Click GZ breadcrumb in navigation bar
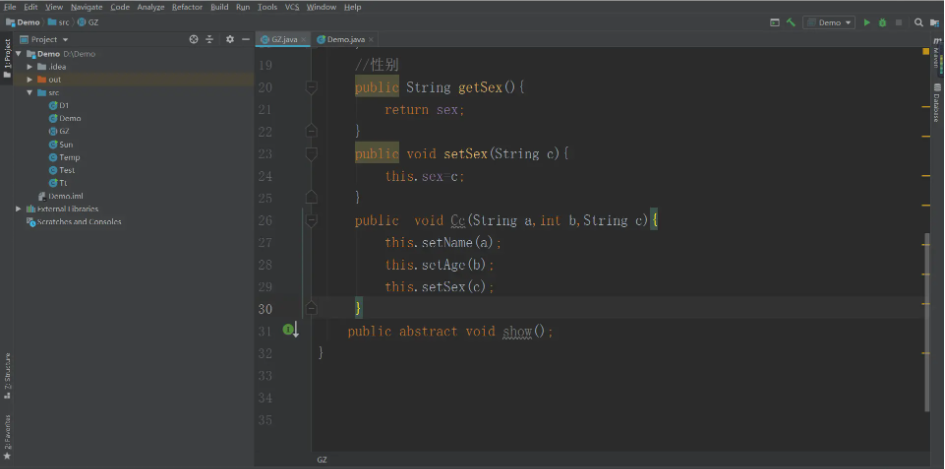Screen dimensions: 945x469 88,22
